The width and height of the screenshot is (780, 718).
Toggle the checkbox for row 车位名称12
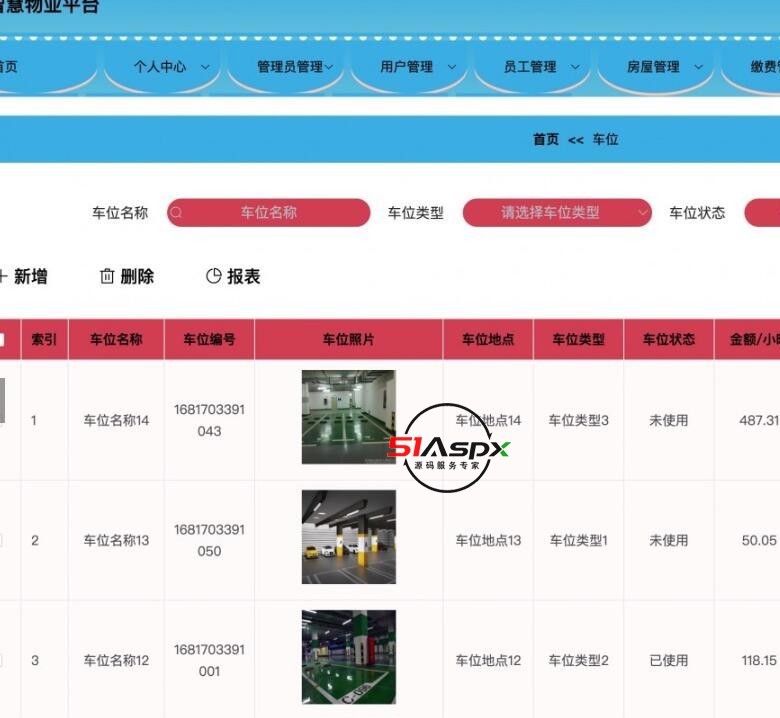1,660
